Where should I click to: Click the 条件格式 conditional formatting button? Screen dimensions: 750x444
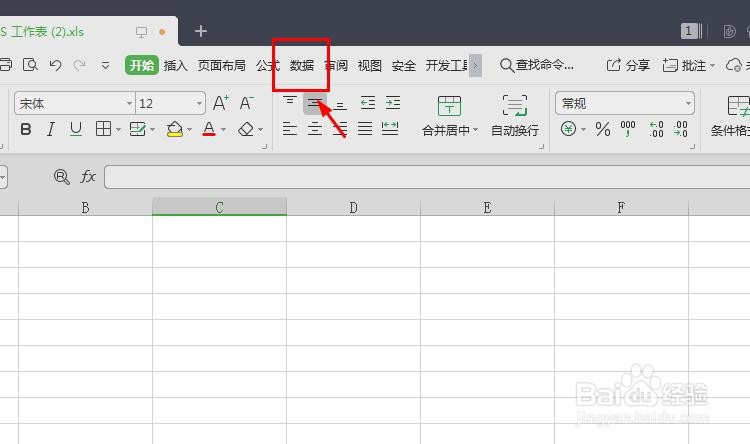730,116
